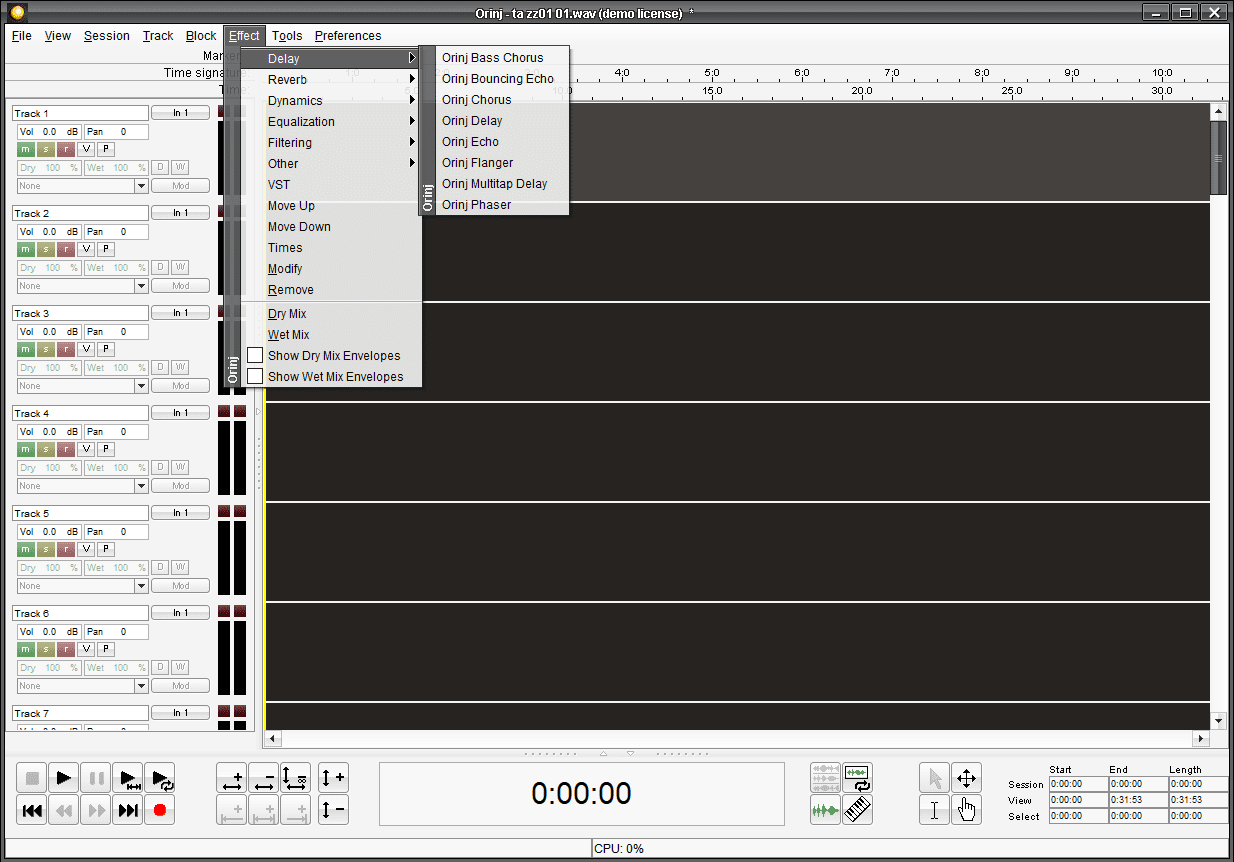Viewport: 1234px width, 862px height.
Task: Click the Orinj icon in the title bar
Action: coord(16,13)
